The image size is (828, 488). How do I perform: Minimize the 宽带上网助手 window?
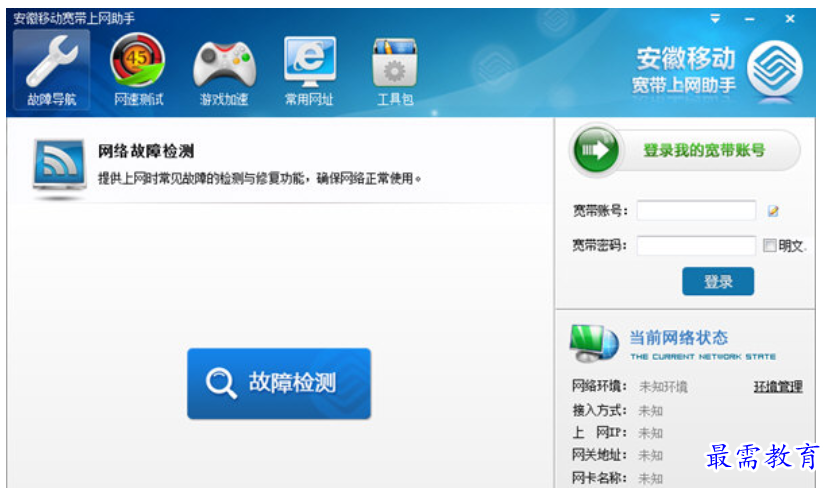point(749,19)
